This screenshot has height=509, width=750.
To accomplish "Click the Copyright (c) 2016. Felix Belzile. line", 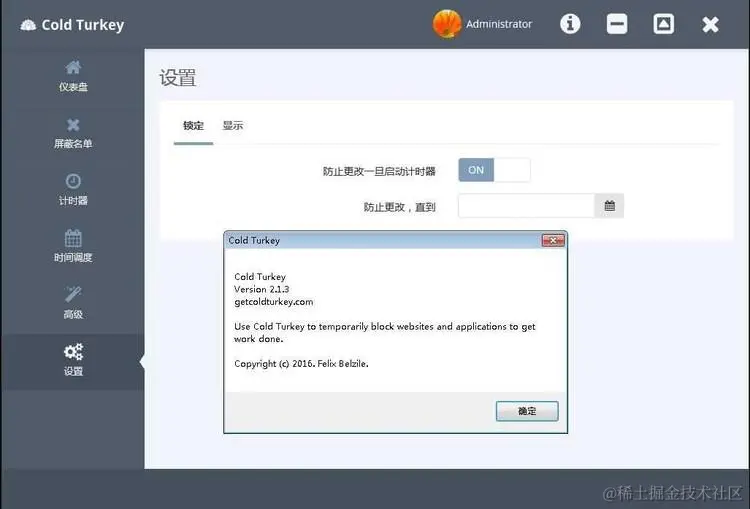I will tap(301, 364).
